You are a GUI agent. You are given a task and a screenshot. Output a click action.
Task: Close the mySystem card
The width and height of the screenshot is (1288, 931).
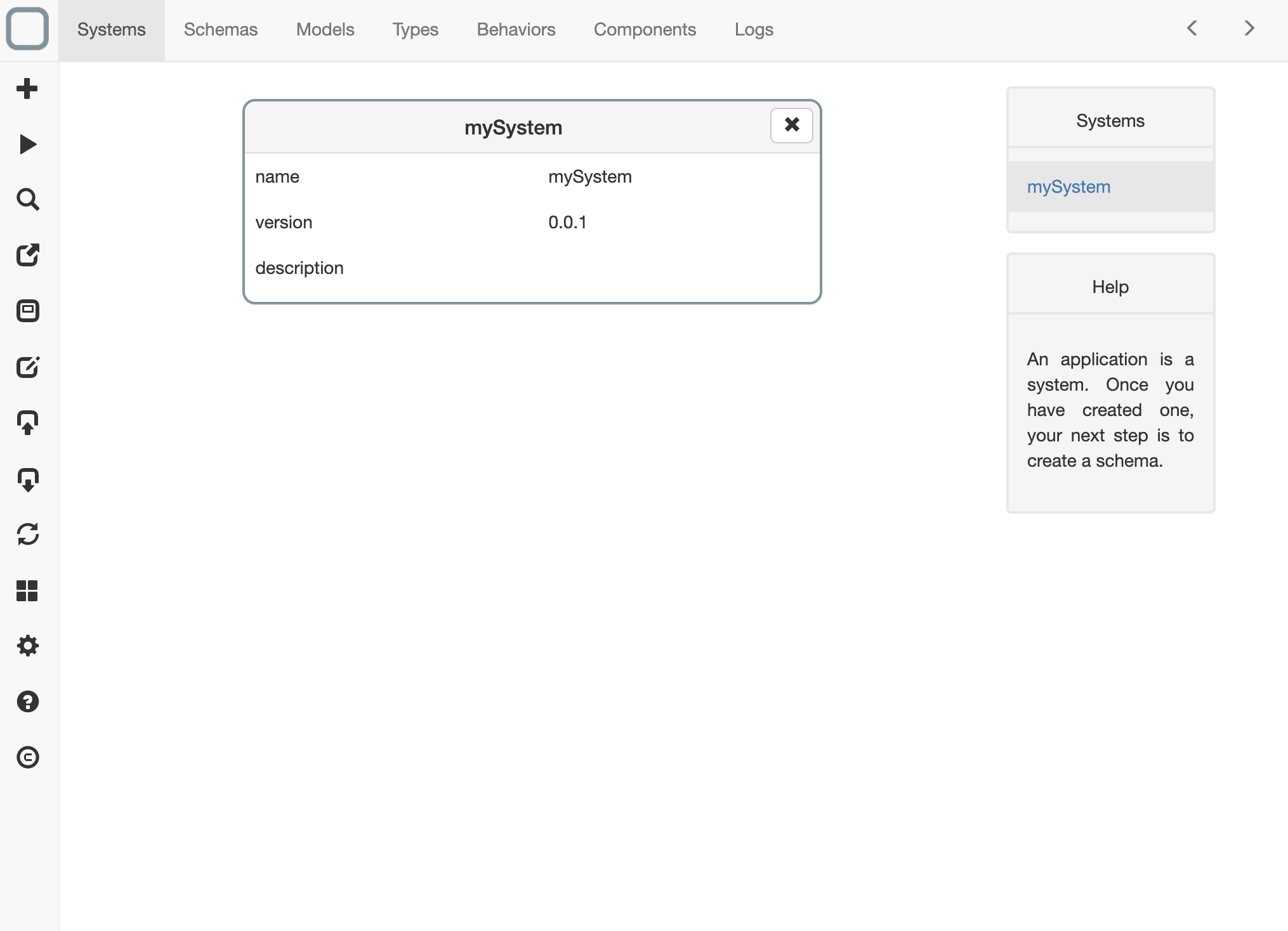(791, 125)
